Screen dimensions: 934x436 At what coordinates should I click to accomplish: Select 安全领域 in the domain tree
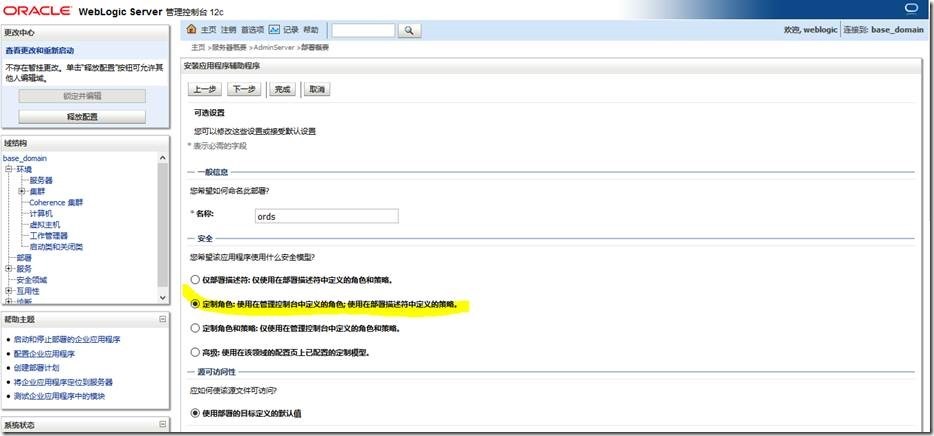32,280
